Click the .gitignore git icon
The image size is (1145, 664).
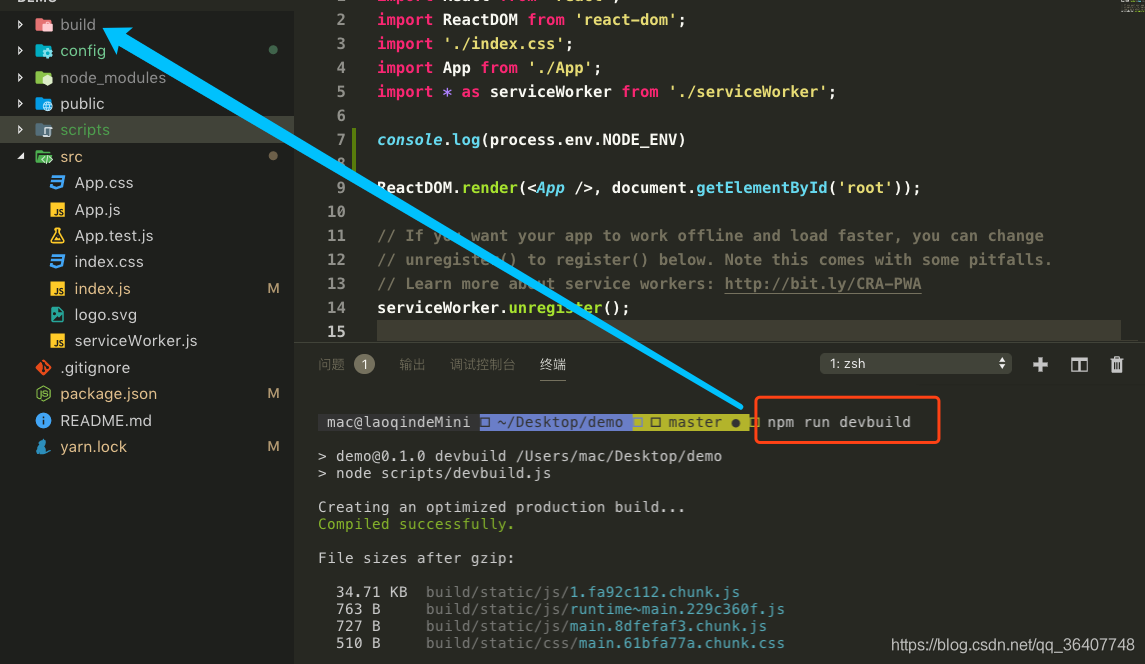pos(44,367)
